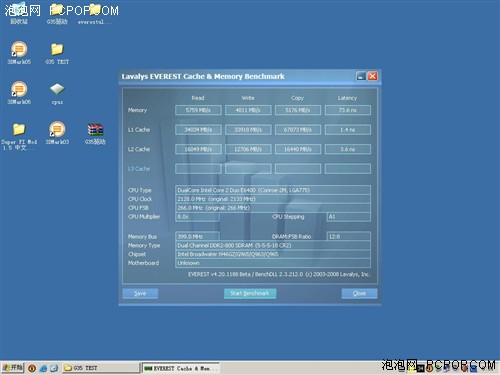
Task: Click the empty L3 Cache Read field
Action: pos(198,169)
